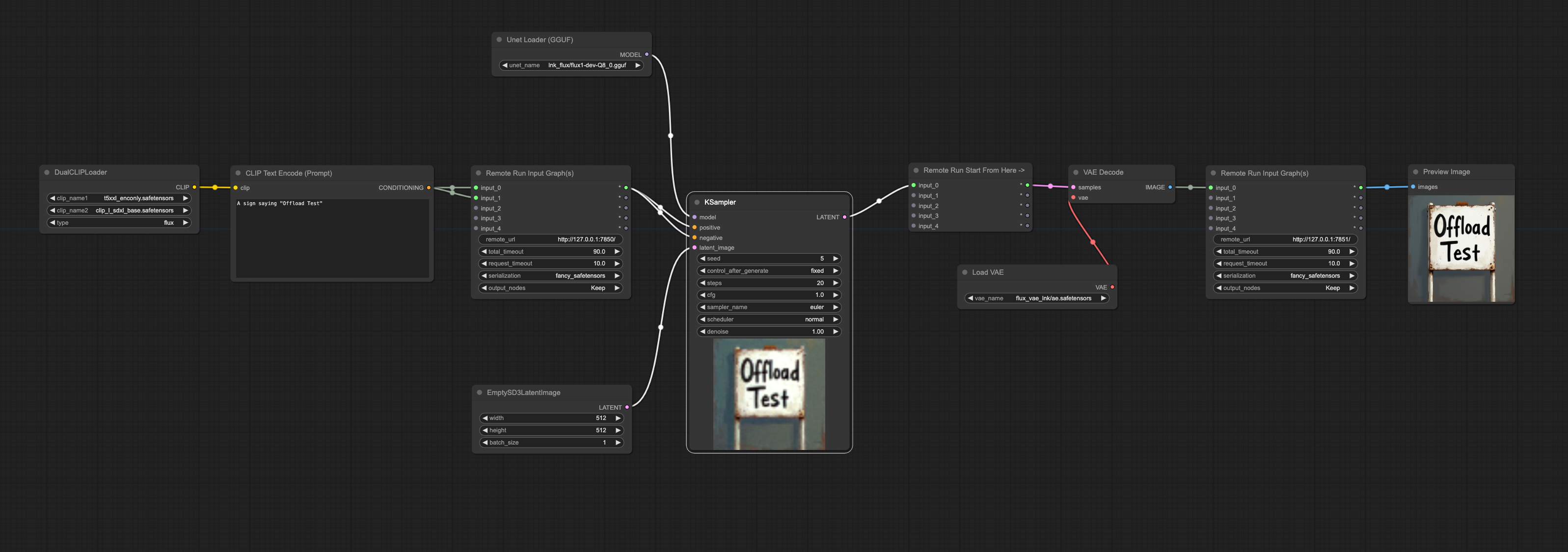The image size is (1568, 552).
Task: Click the red link midpoint from Load VAE
Action: [x=1093, y=241]
